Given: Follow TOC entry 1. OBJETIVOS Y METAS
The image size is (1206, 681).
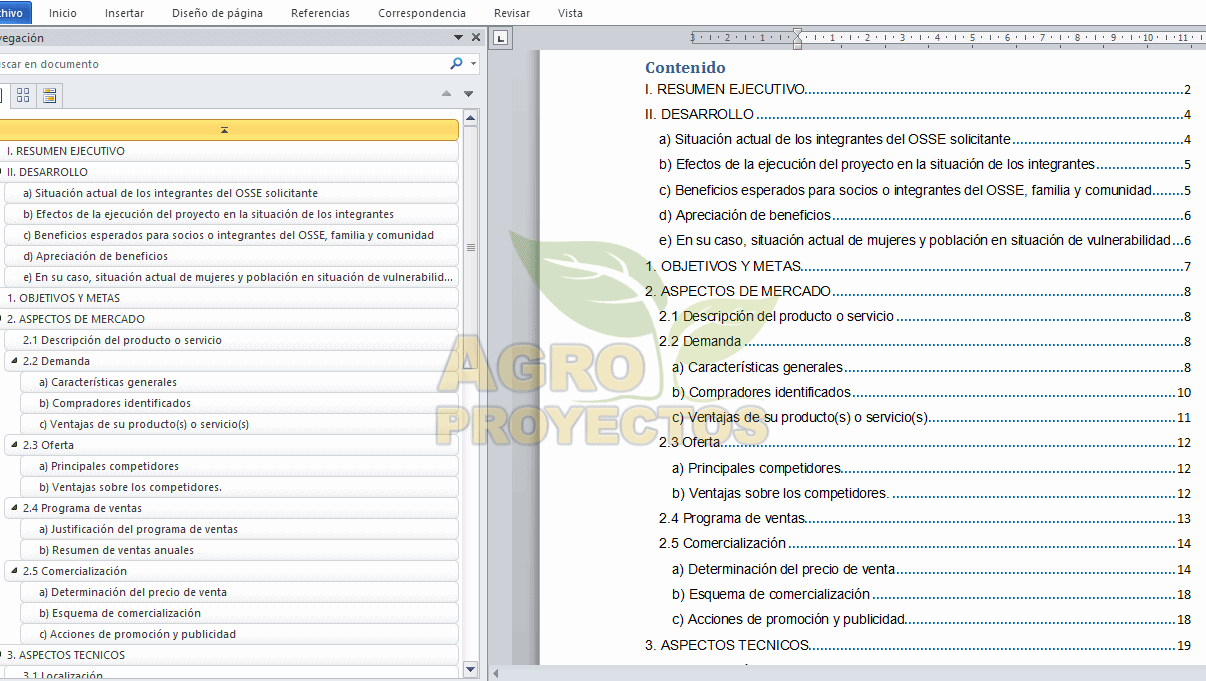Looking at the screenshot, I should coord(918,266).
